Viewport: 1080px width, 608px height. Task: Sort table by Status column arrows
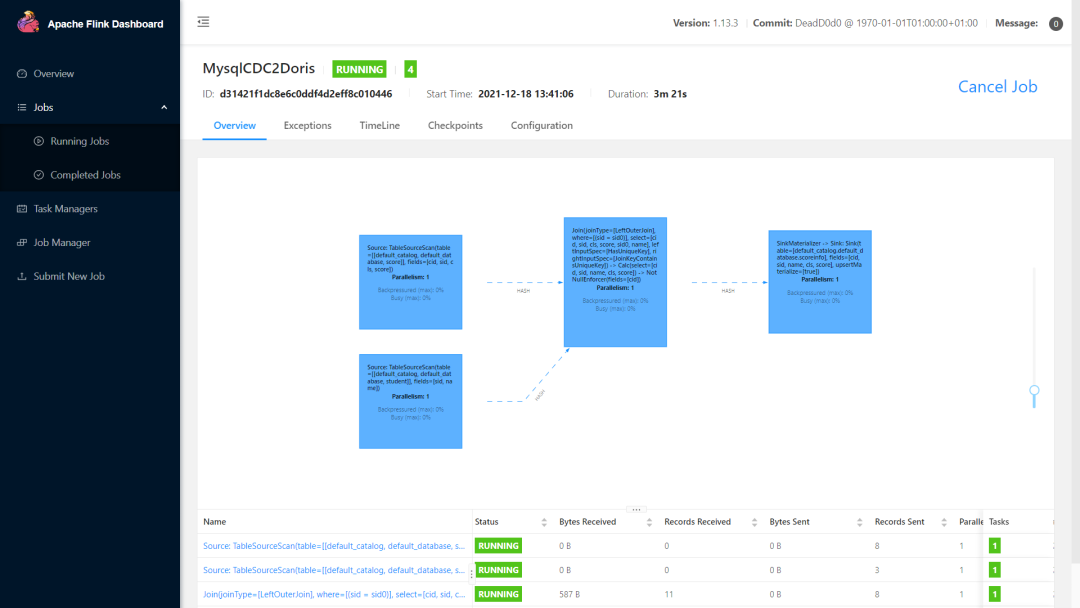click(544, 523)
